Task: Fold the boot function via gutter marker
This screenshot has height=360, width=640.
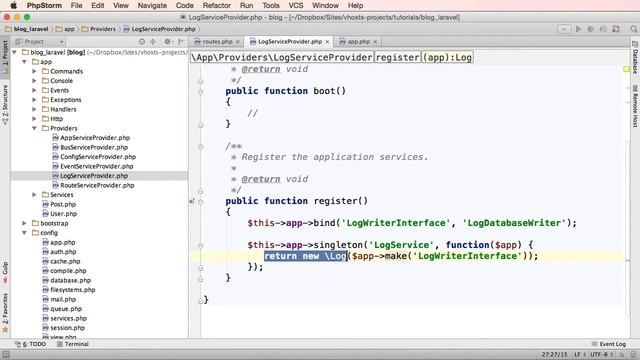Action: 200,91
